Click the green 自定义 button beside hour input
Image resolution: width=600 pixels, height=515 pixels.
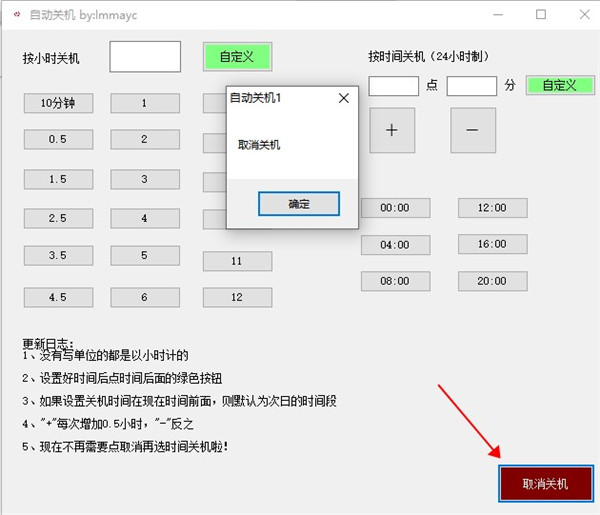coord(237,57)
